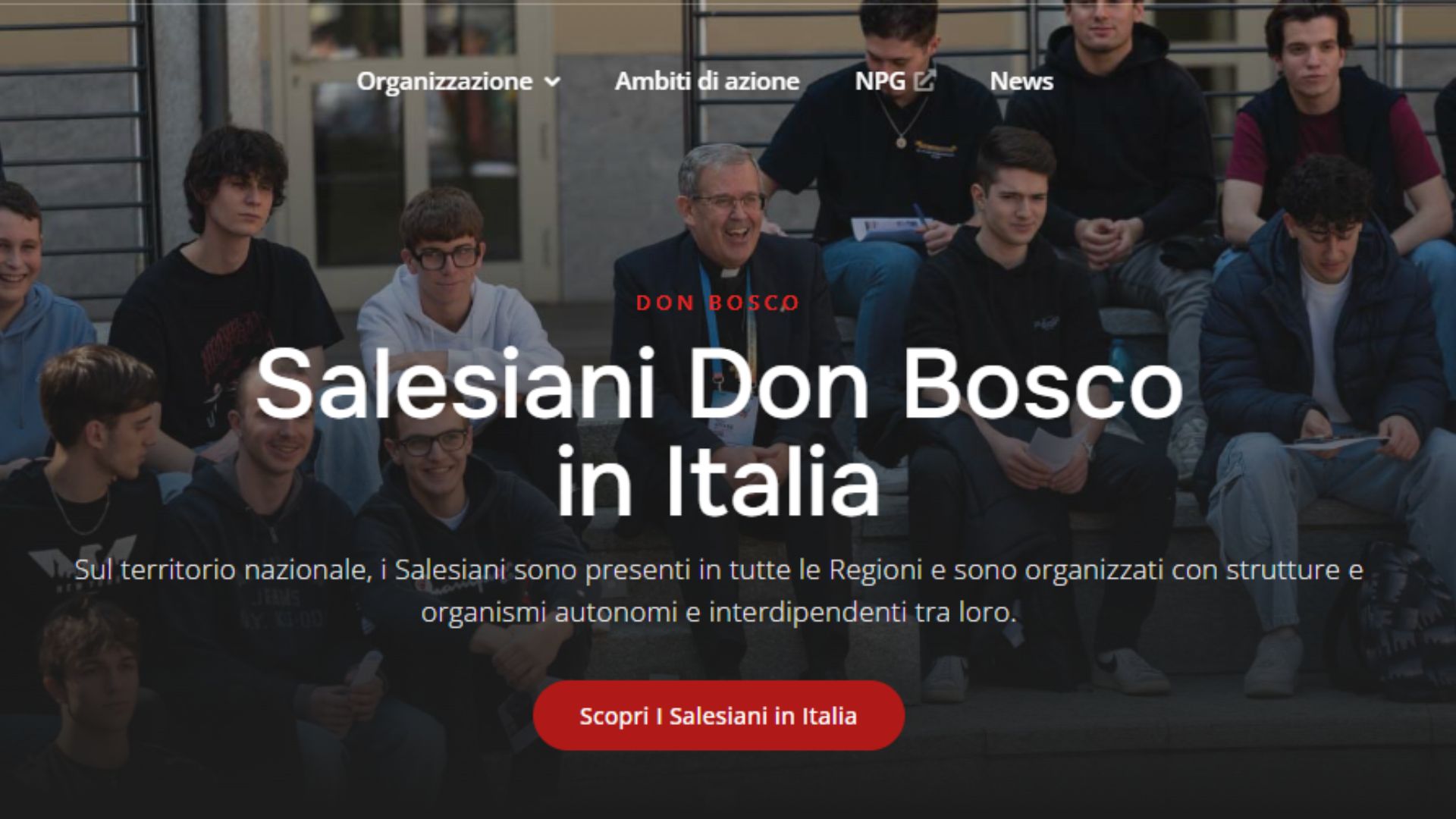Click the word 'Bosco' in the main title
Image resolution: width=1456 pixels, height=819 pixels.
click(1042, 384)
